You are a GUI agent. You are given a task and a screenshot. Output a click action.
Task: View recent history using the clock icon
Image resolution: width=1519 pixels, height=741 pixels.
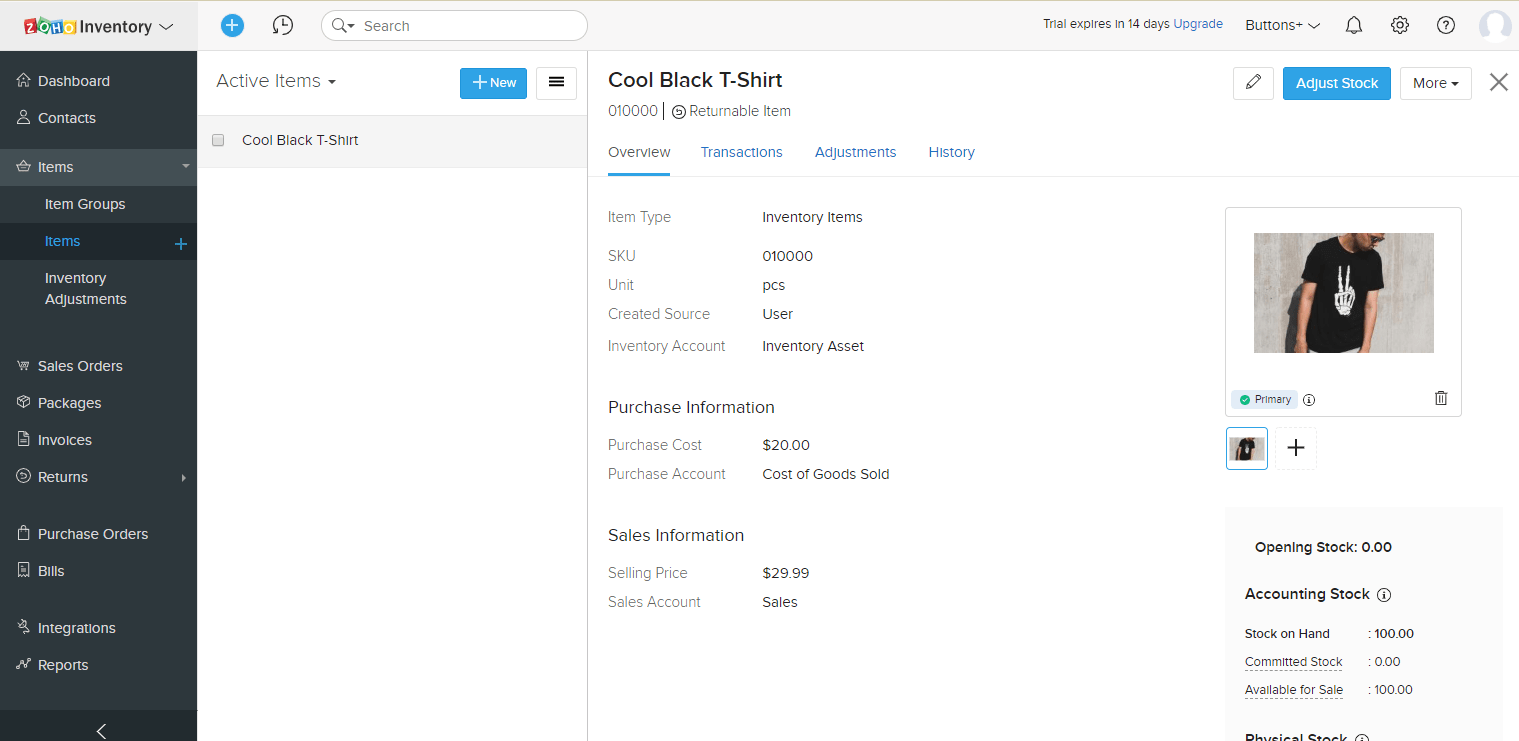(283, 25)
